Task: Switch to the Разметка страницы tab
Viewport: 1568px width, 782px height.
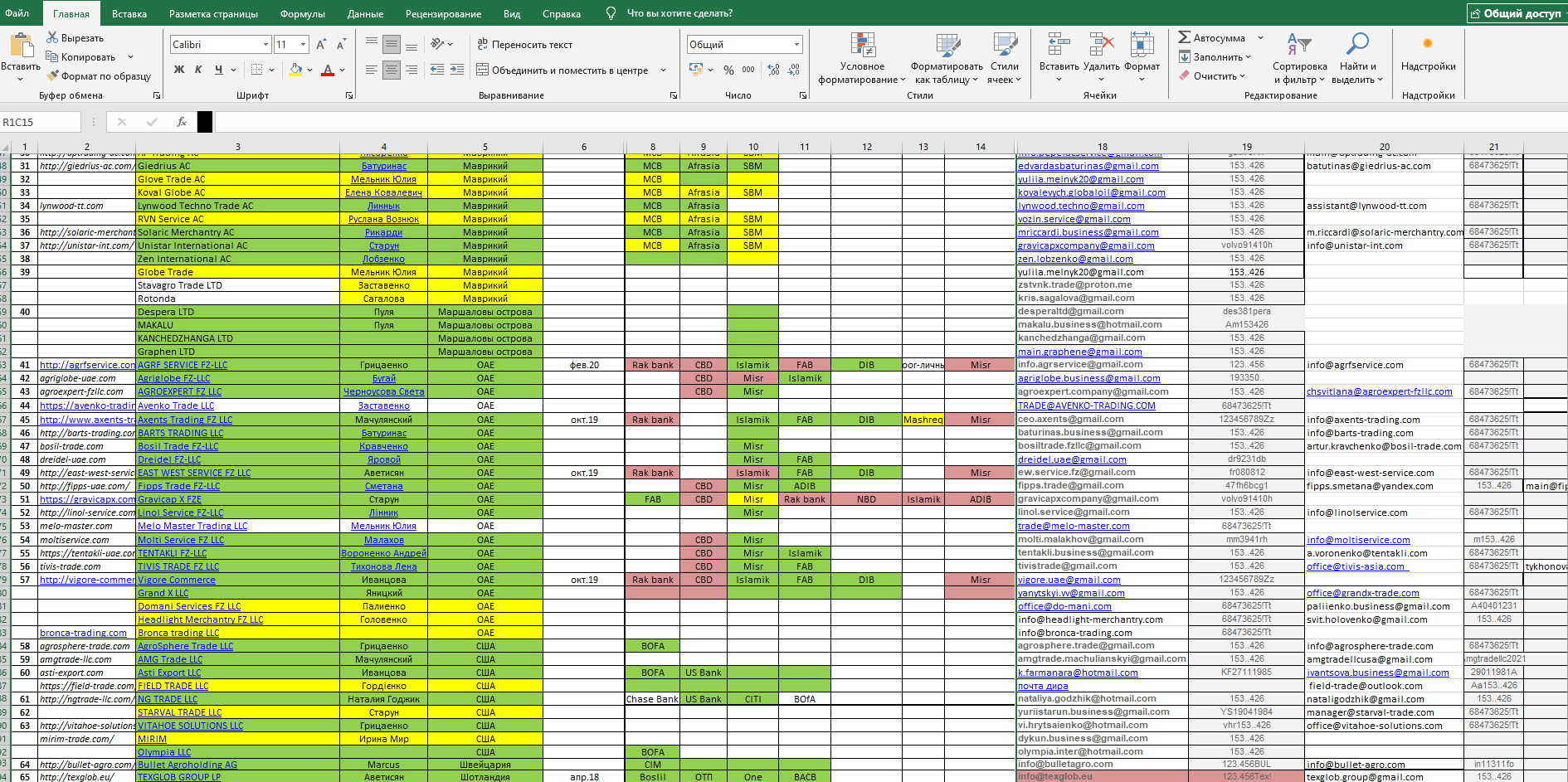Action: click(213, 14)
